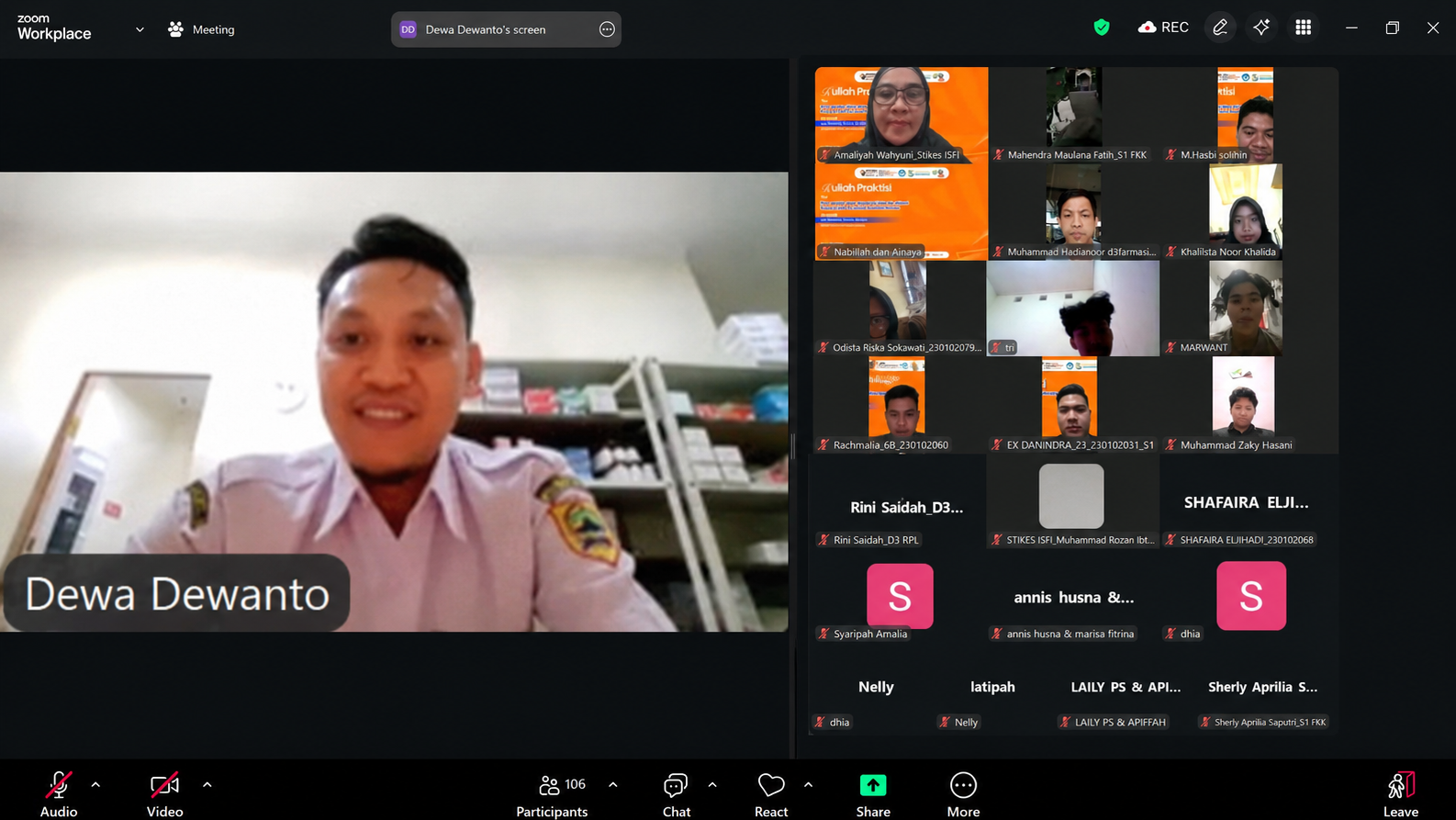Select the participant tile labeled tri
This screenshot has height=820, width=1456.
tap(1073, 309)
